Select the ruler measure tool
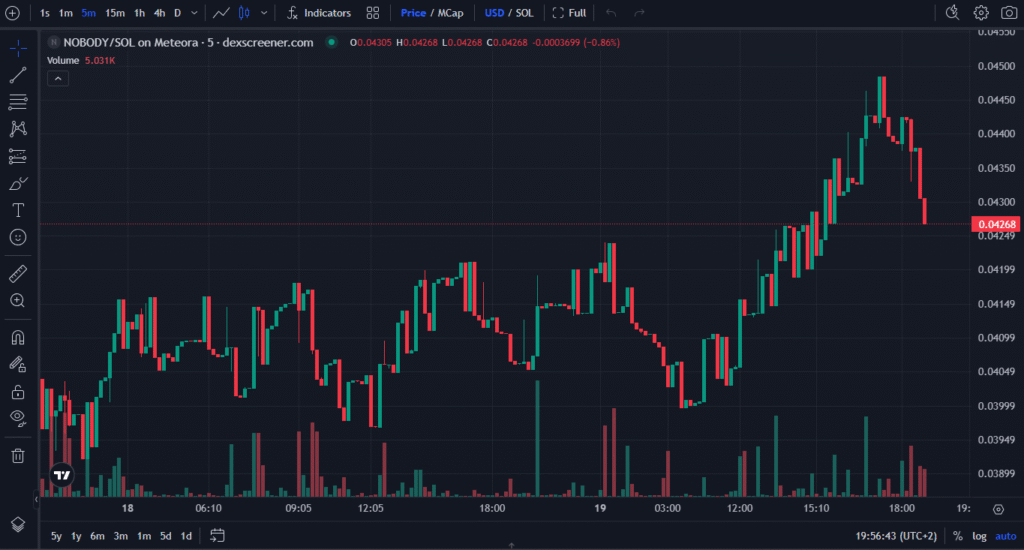The image size is (1024, 550). (18, 273)
